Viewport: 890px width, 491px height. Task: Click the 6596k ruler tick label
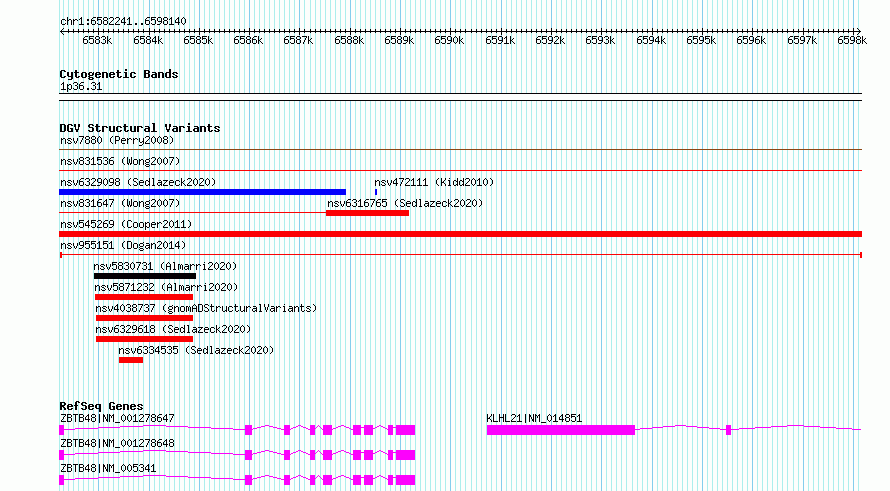click(x=751, y=40)
